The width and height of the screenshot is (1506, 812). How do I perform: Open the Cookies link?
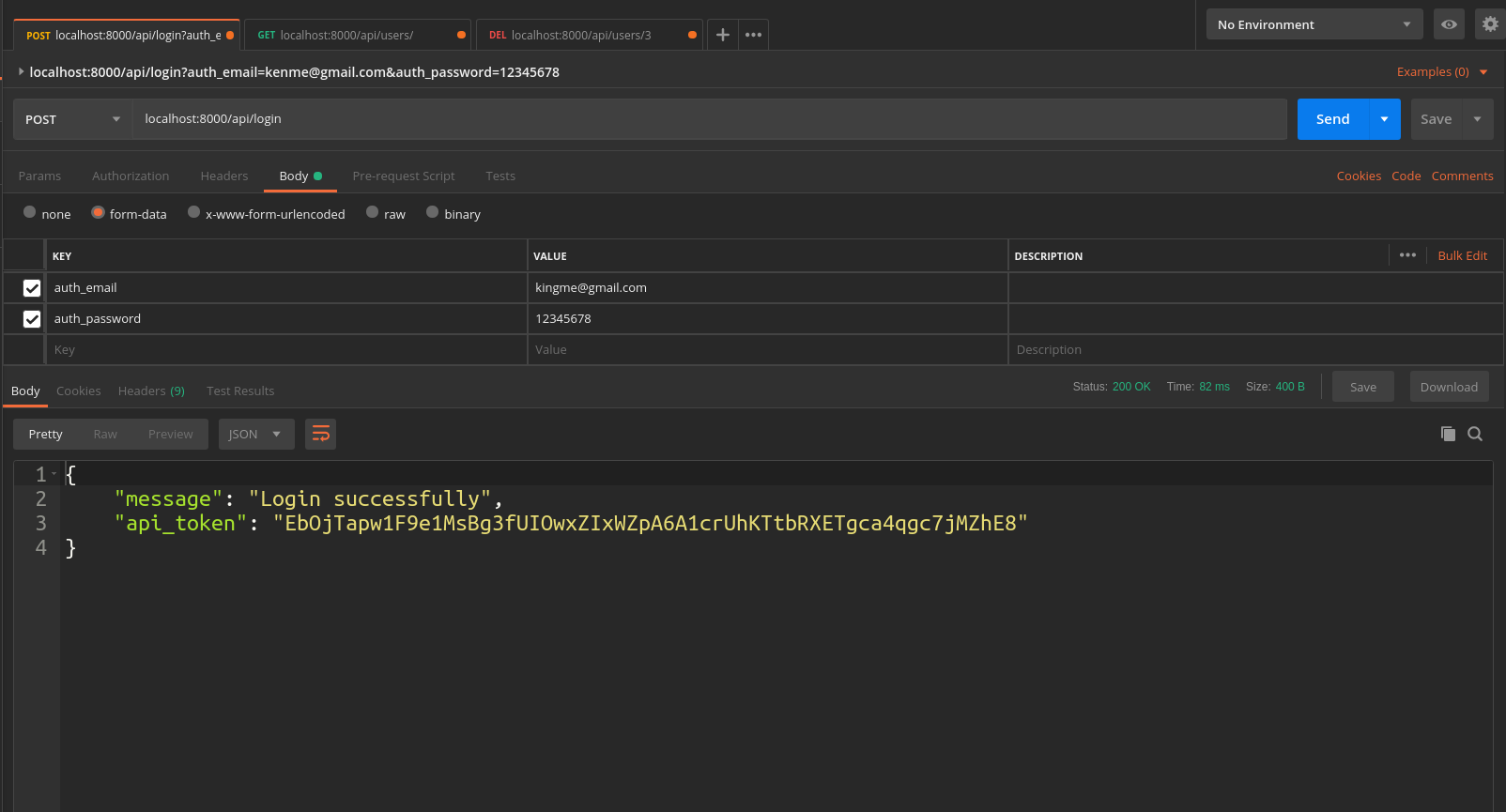point(1359,176)
